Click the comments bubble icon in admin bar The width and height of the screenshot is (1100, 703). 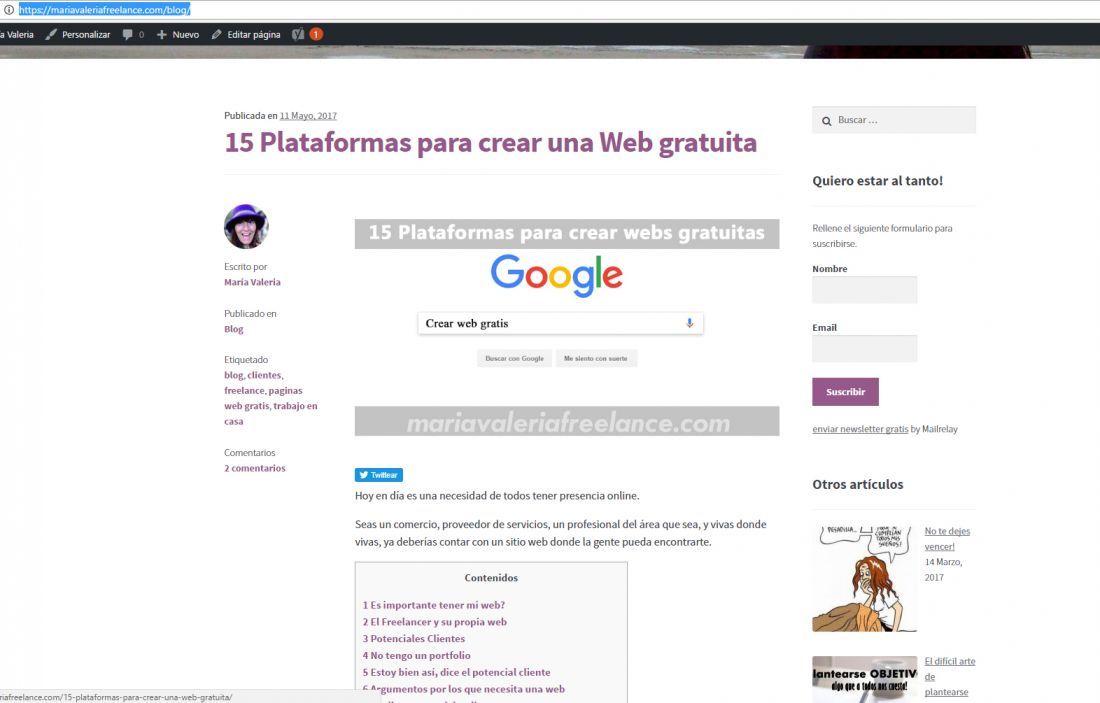(x=127, y=34)
